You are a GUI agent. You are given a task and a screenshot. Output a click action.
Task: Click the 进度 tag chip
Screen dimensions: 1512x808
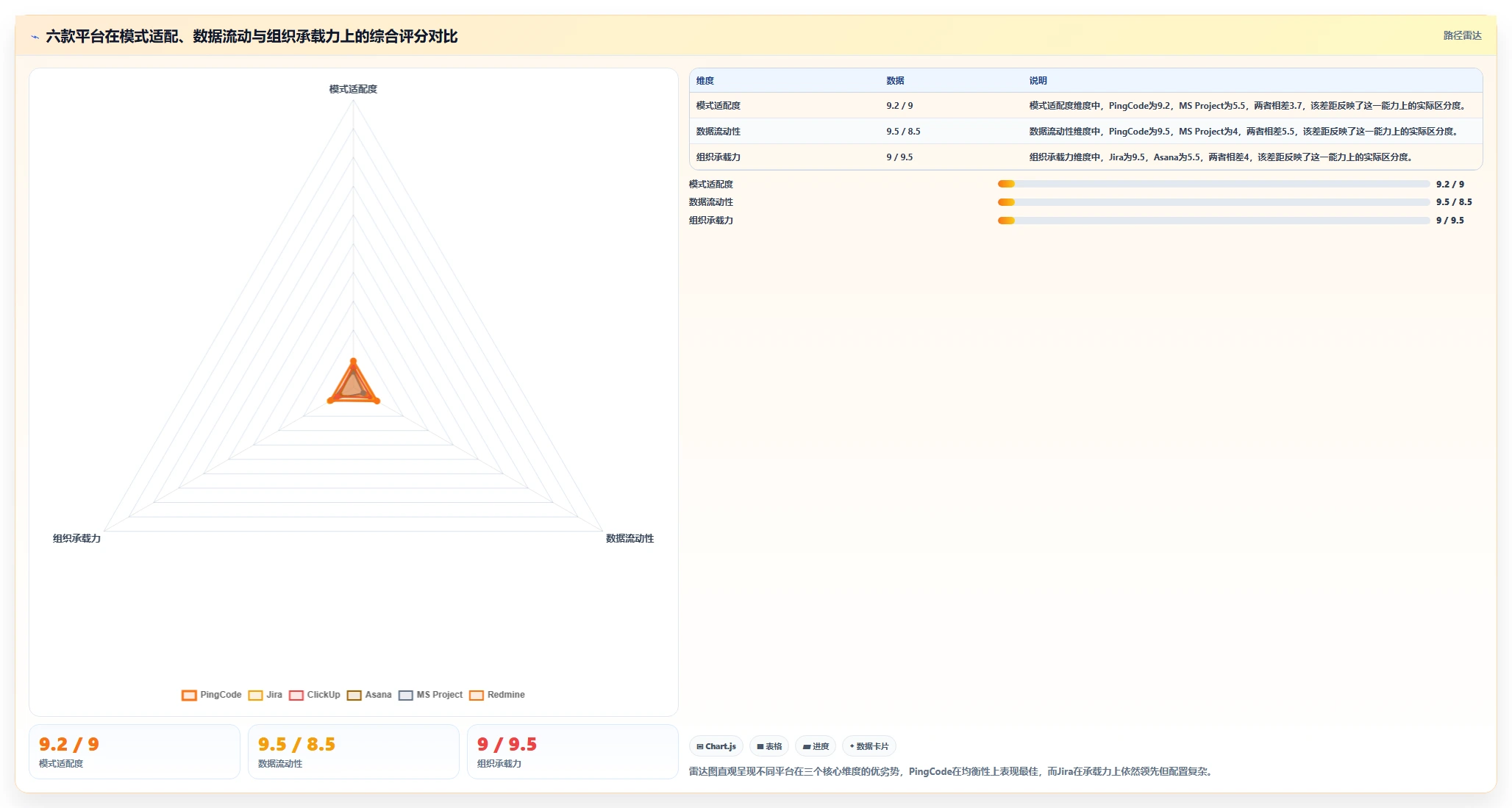pyautogui.click(x=816, y=746)
